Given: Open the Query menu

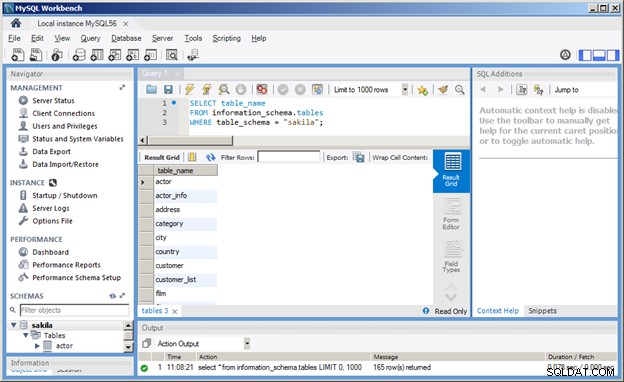Looking at the screenshot, I should 90,38.
